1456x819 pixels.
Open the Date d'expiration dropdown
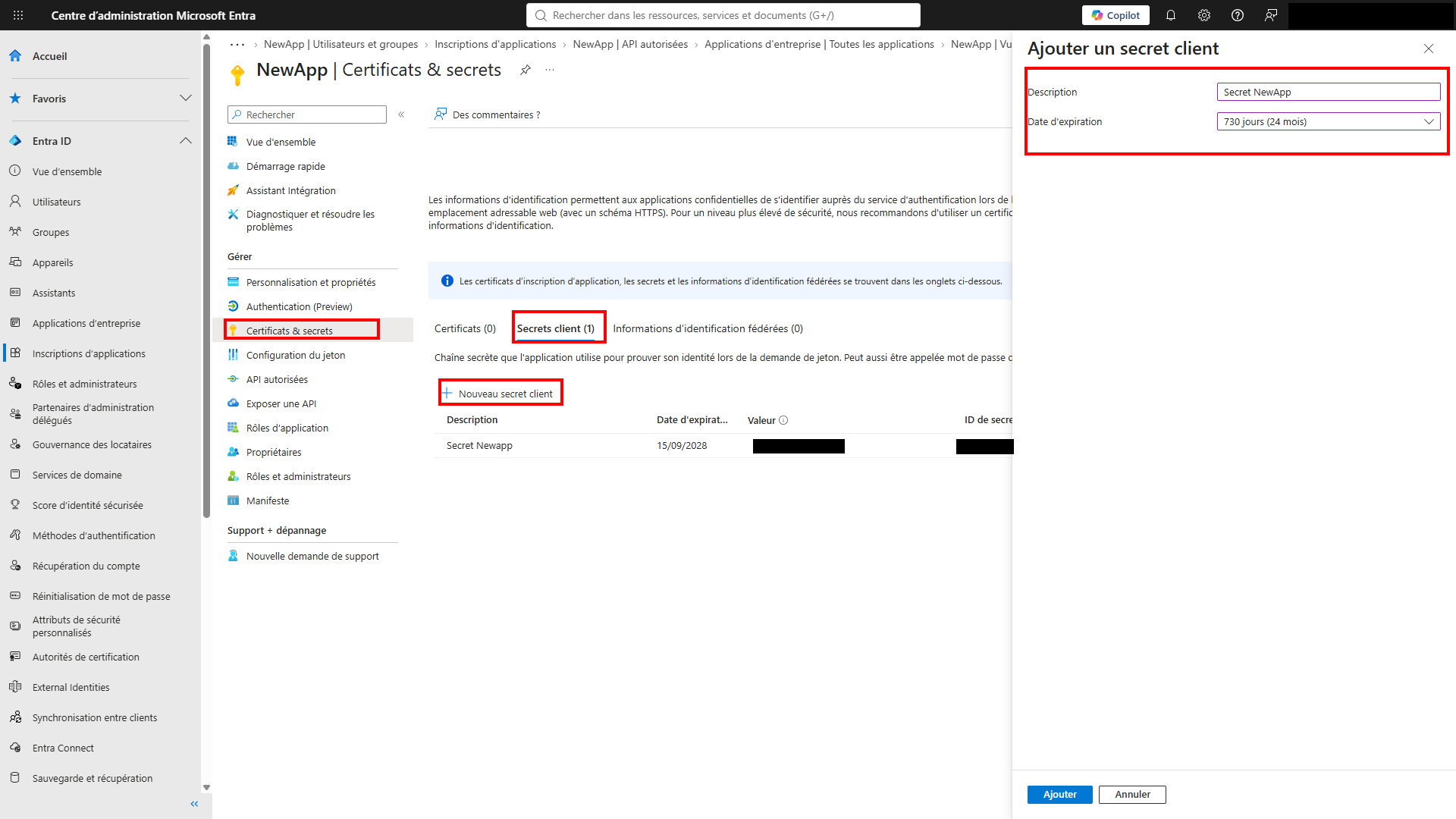(1328, 121)
